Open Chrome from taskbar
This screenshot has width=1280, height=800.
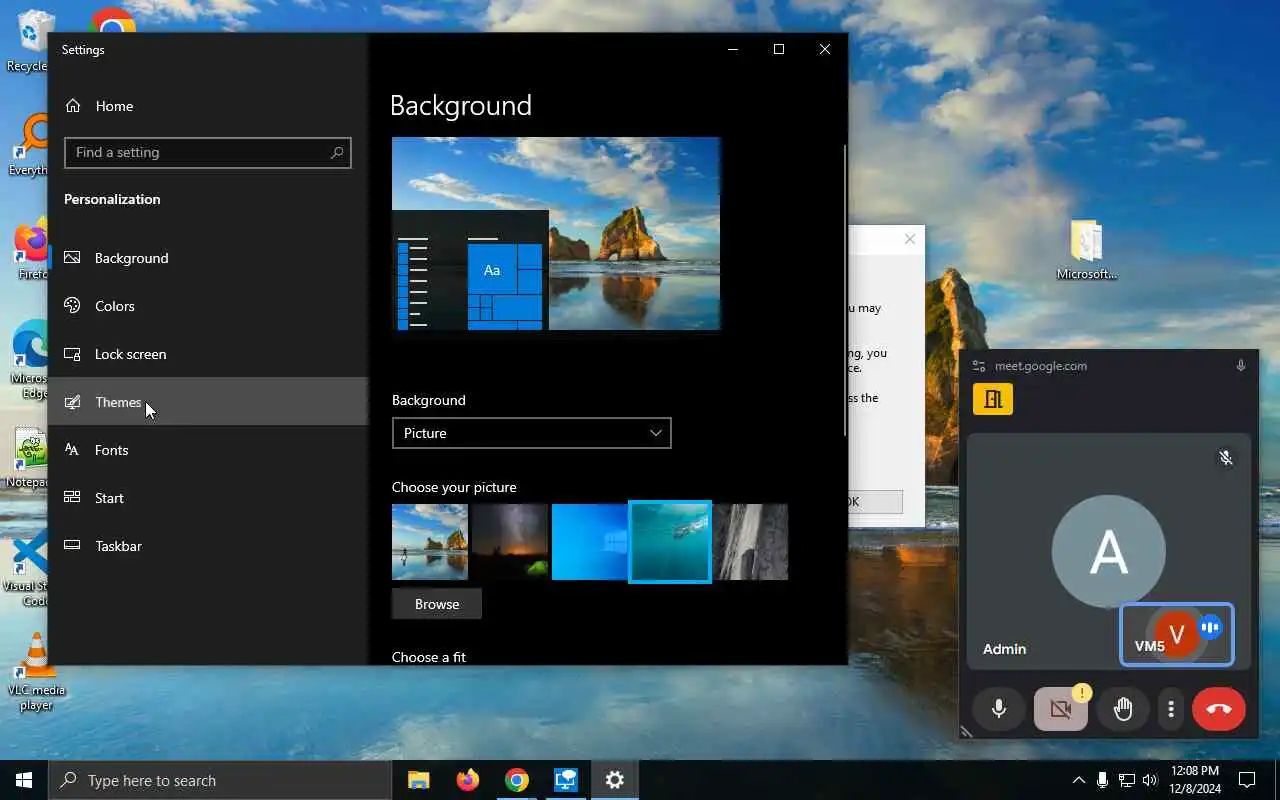coord(516,780)
